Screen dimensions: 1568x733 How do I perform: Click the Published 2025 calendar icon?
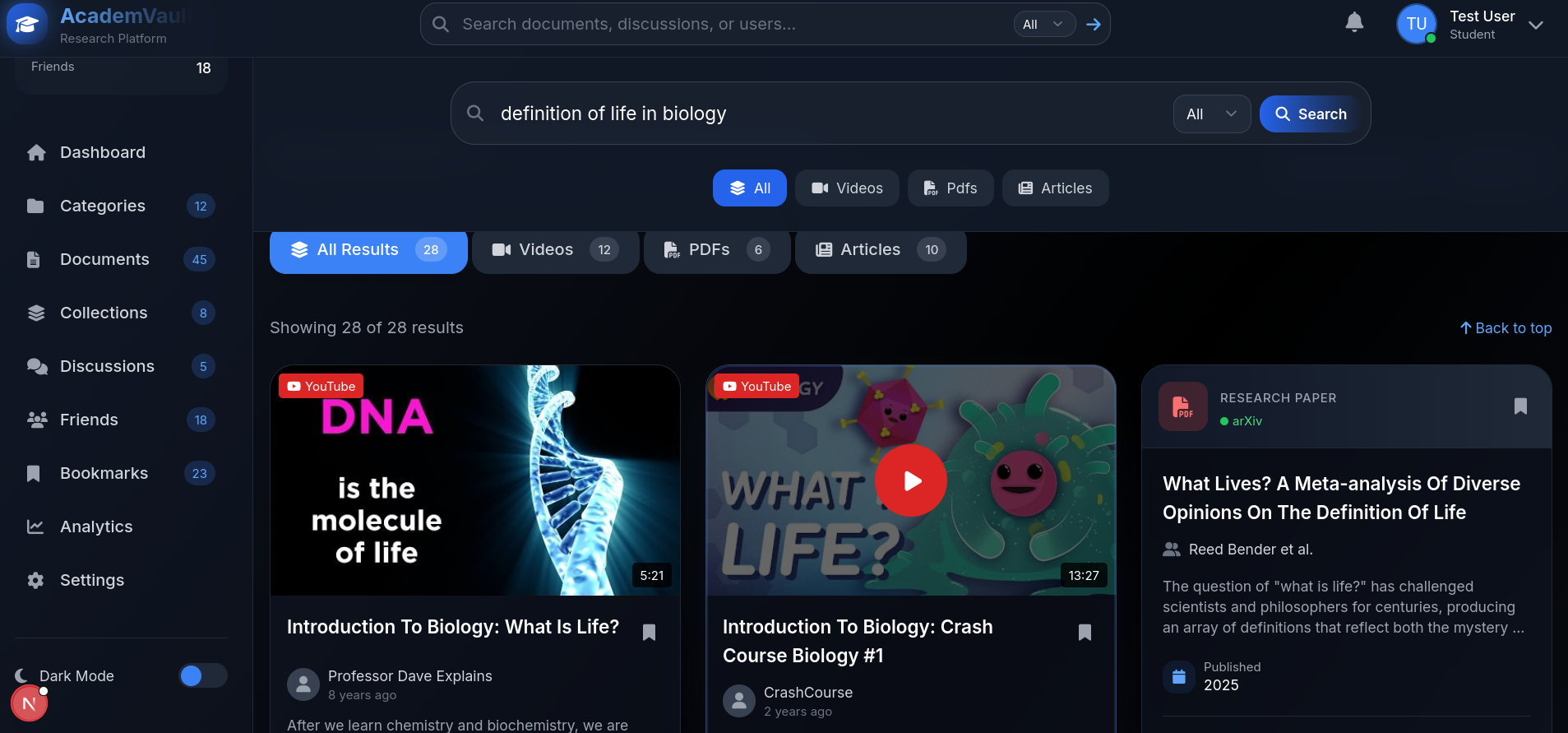[1178, 676]
